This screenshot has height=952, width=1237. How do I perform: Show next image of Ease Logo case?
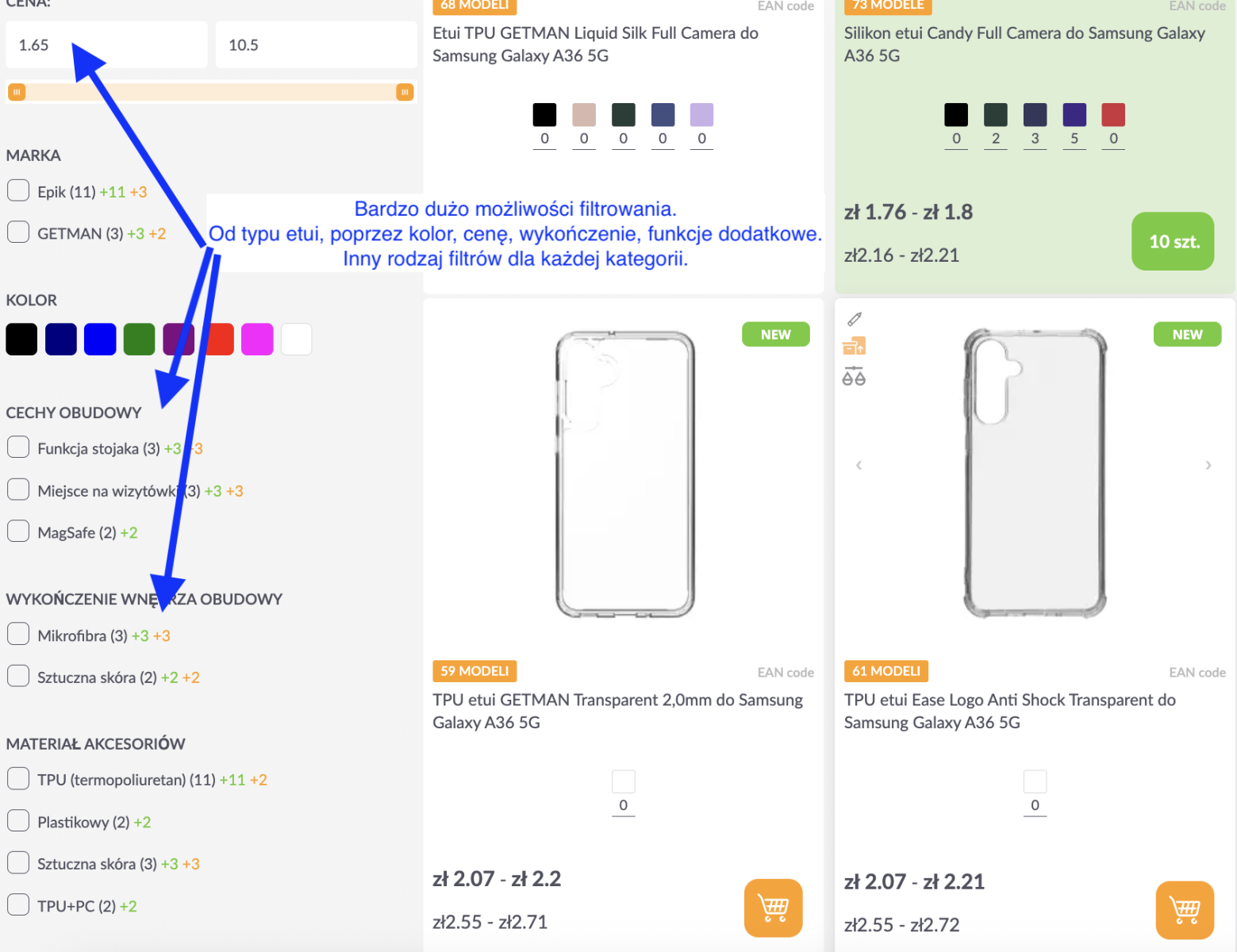[1208, 466]
